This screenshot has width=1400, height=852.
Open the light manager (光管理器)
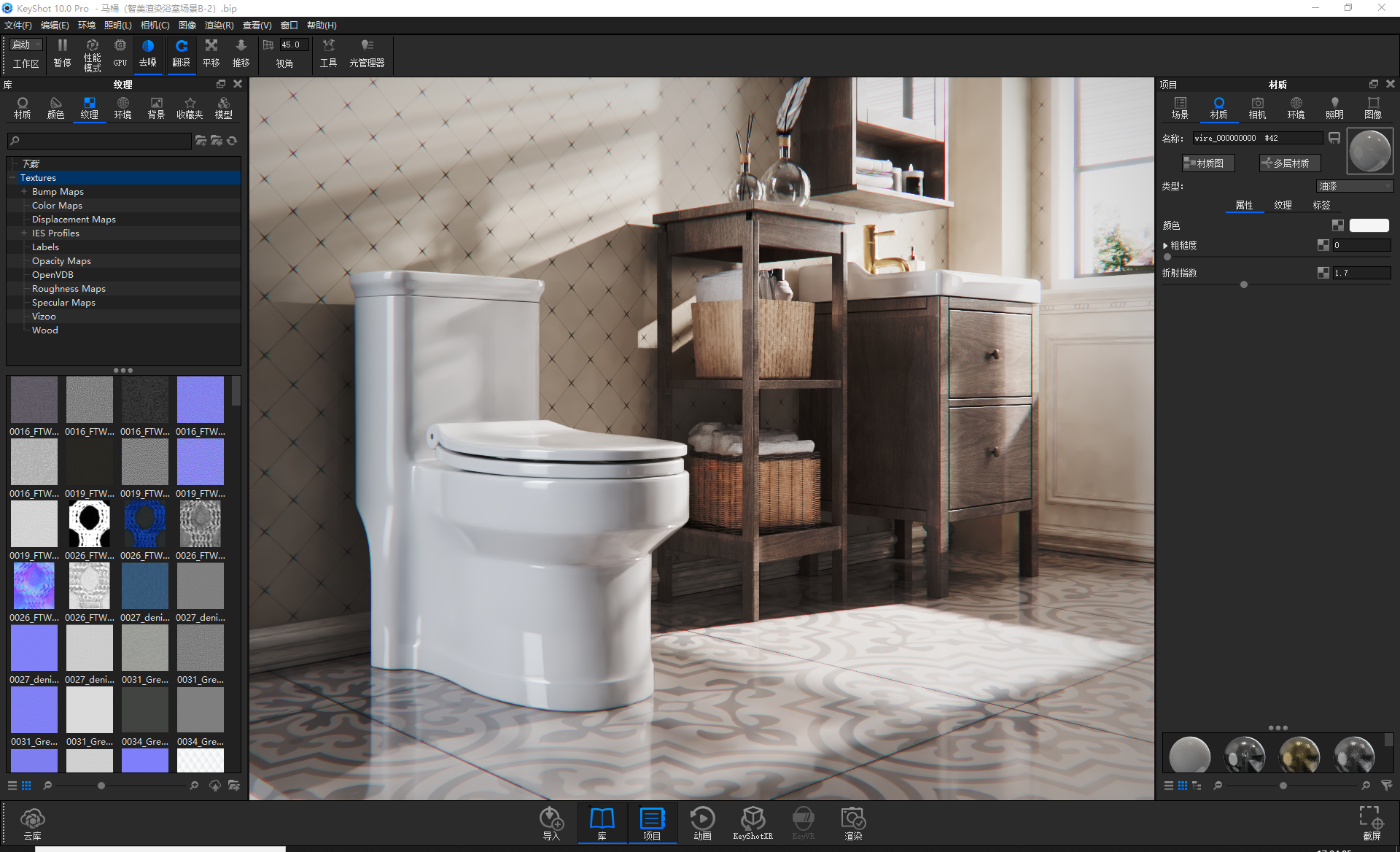point(367,53)
